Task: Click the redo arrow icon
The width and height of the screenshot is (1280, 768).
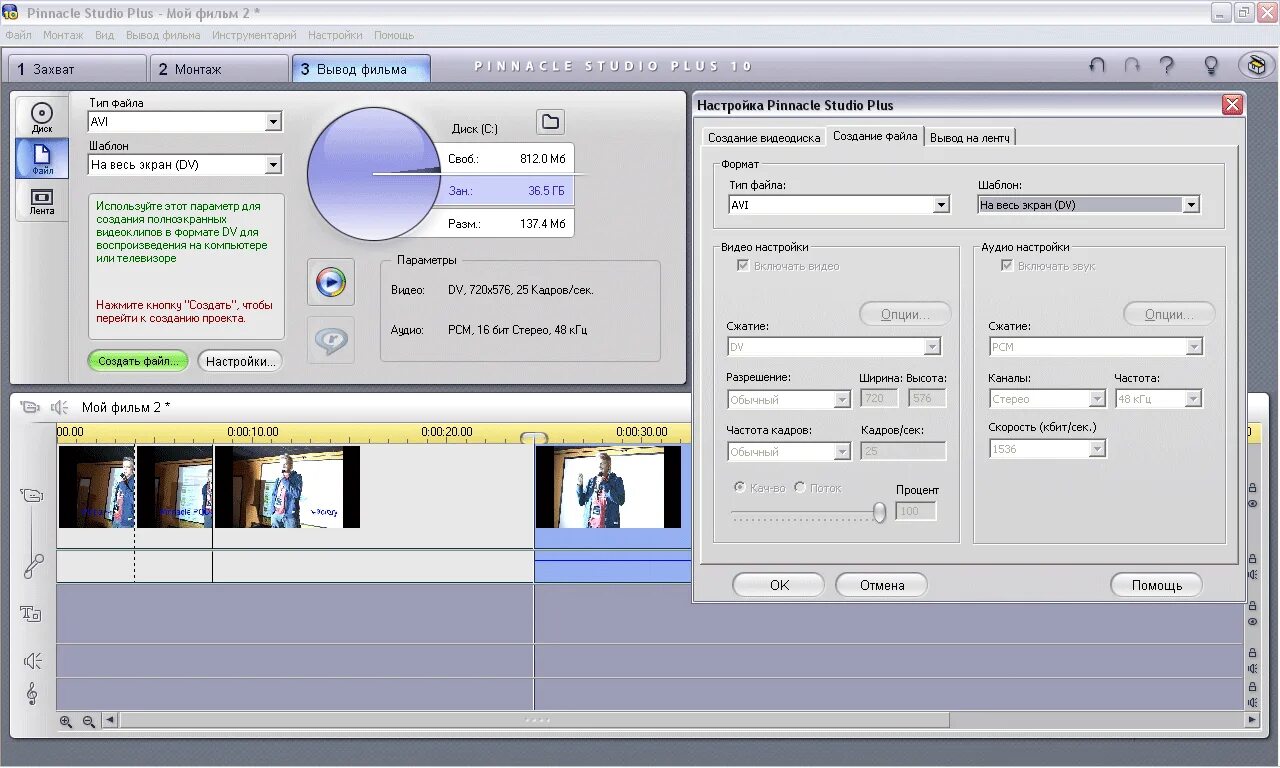Action: 1132,66
